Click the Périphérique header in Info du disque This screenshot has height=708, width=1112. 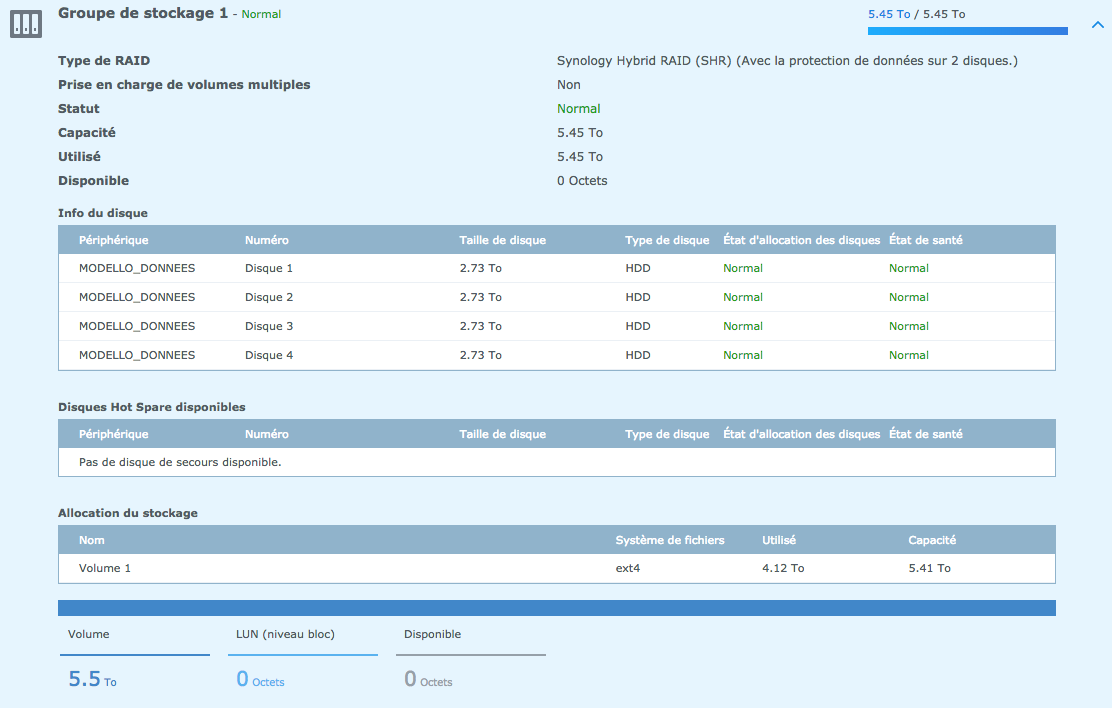click(113, 240)
